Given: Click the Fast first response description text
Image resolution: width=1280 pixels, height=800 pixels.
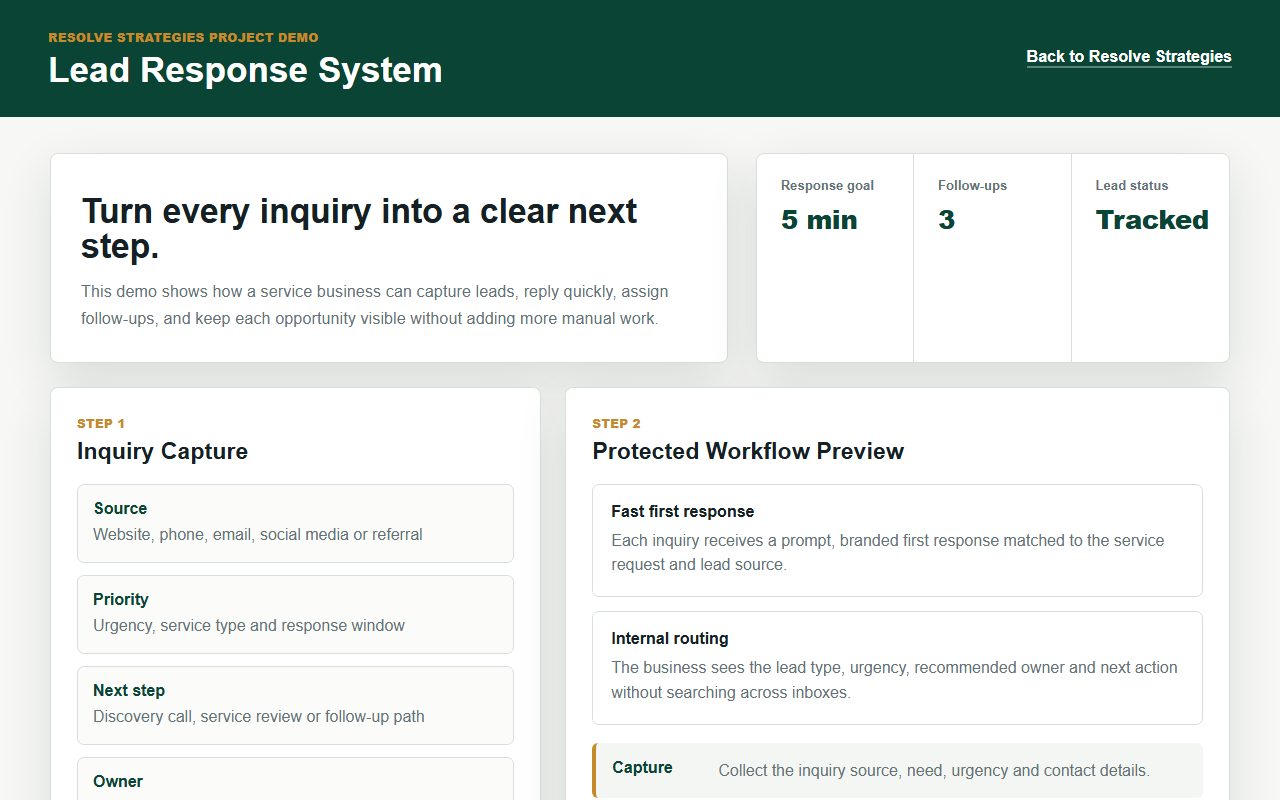Looking at the screenshot, I should [x=888, y=552].
